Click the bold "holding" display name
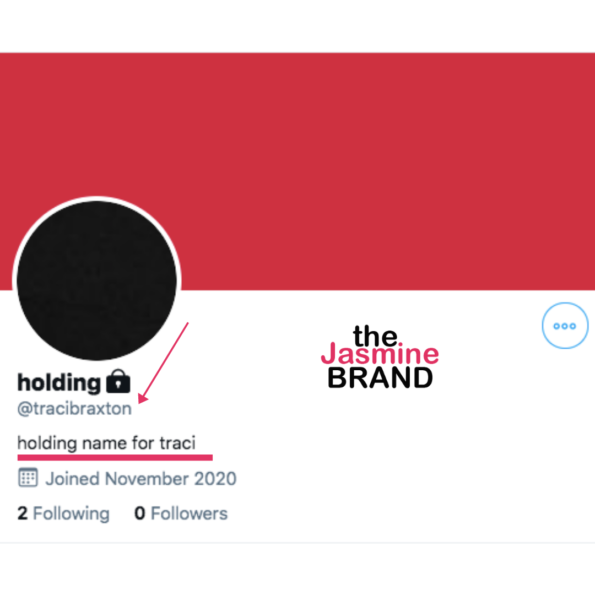 59,382
